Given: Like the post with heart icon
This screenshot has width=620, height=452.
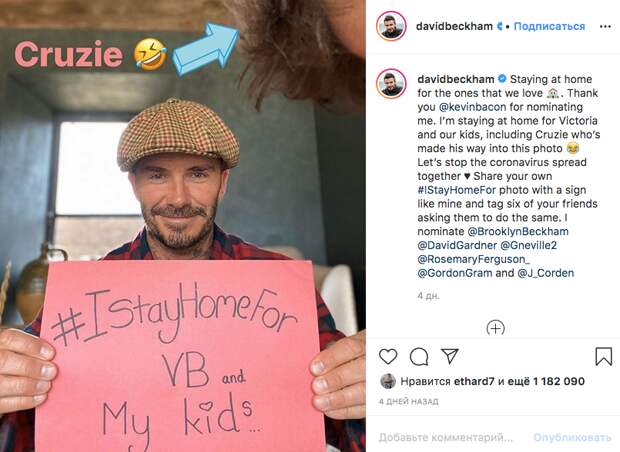Looking at the screenshot, I should pos(388,356).
